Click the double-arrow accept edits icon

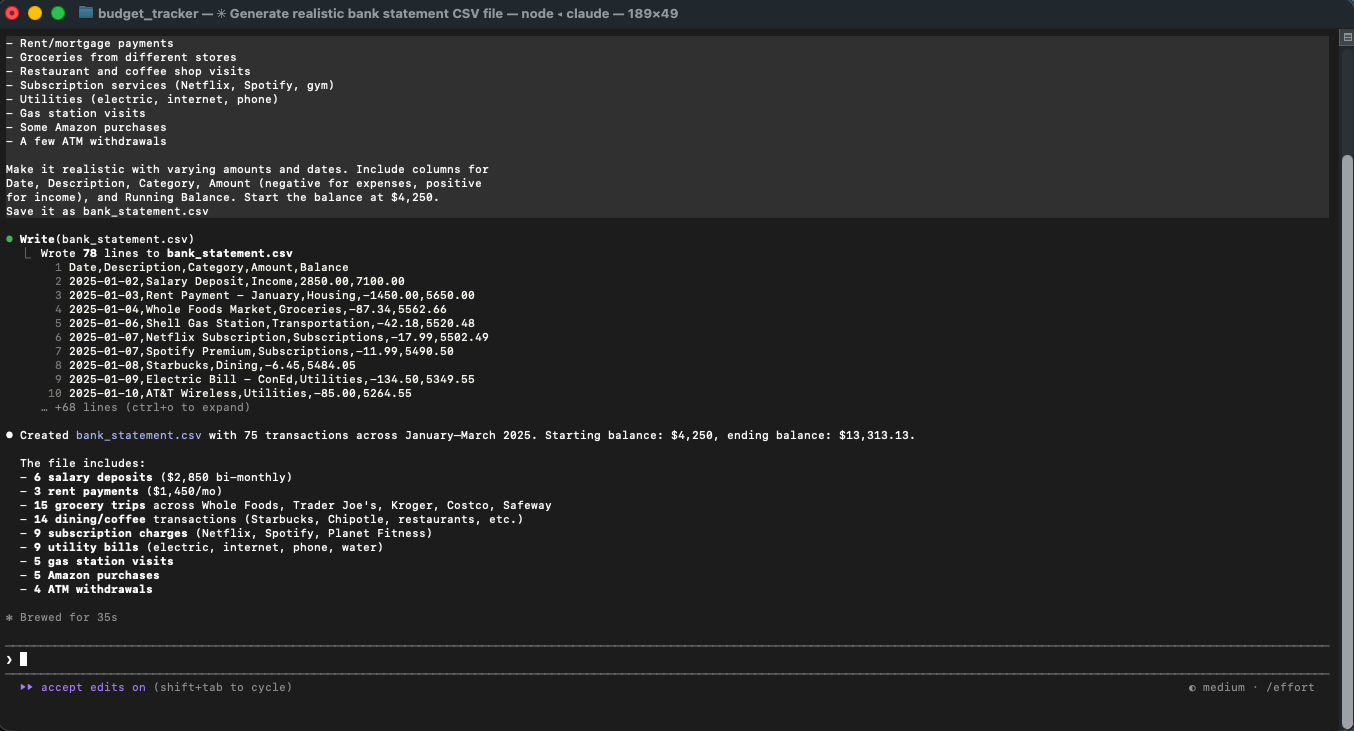coord(26,687)
